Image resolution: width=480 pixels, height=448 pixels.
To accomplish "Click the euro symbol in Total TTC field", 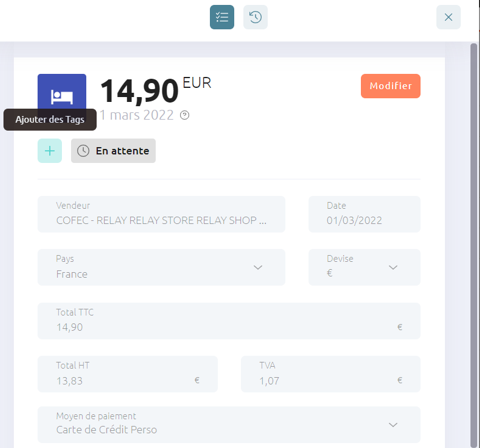I will [400, 327].
